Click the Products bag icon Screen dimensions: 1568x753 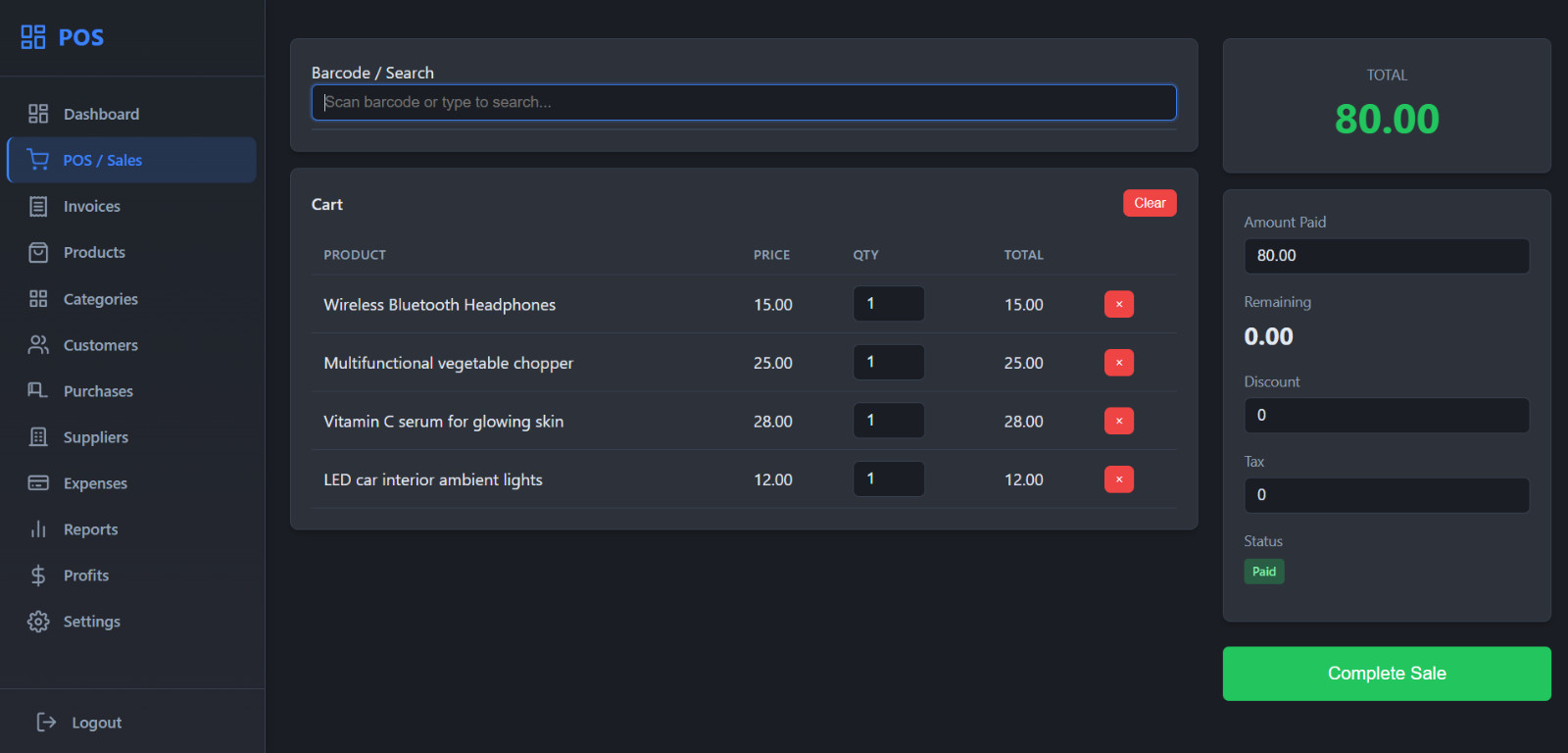(x=38, y=252)
